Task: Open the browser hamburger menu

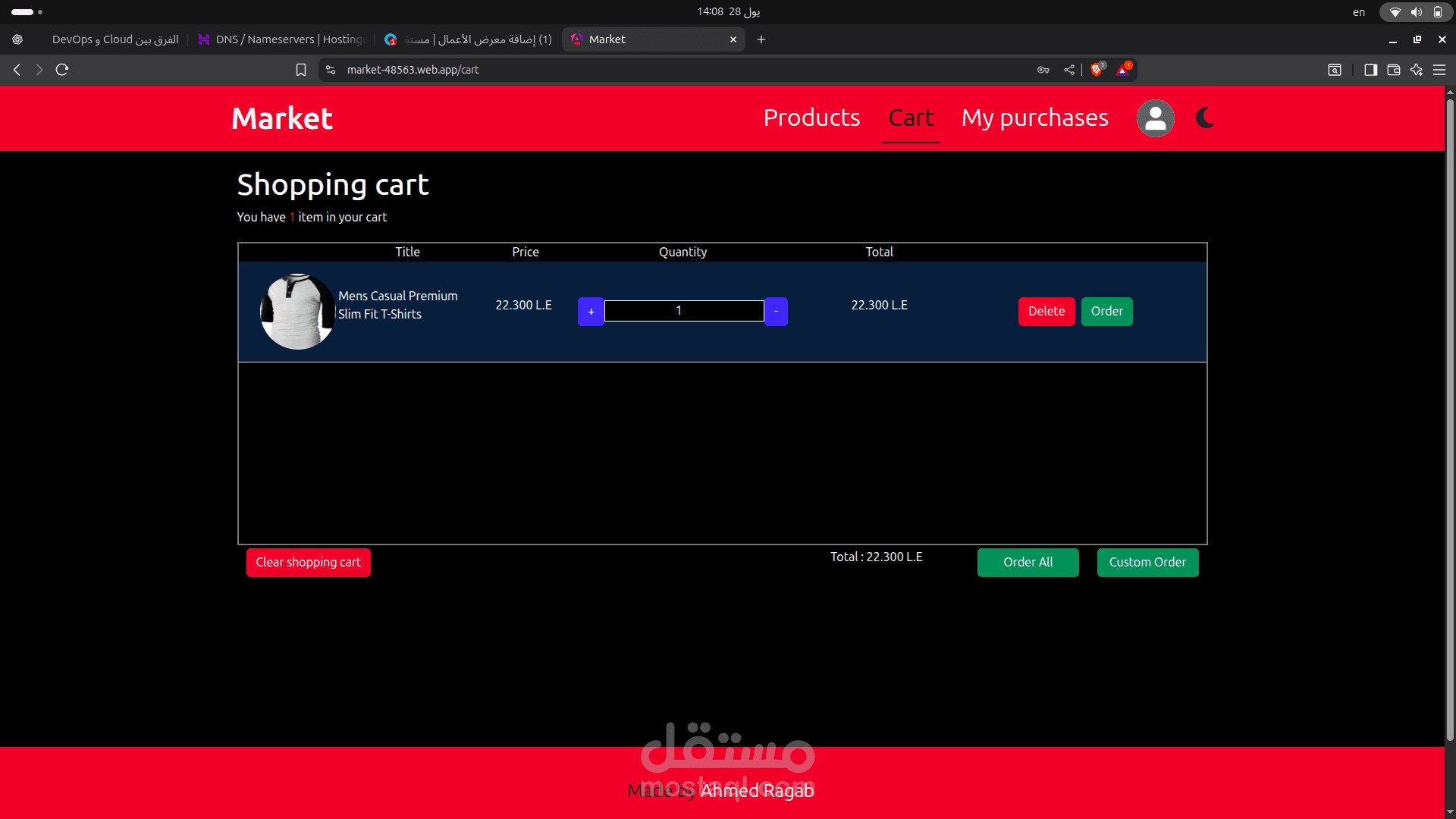Action: point(1439,70)
